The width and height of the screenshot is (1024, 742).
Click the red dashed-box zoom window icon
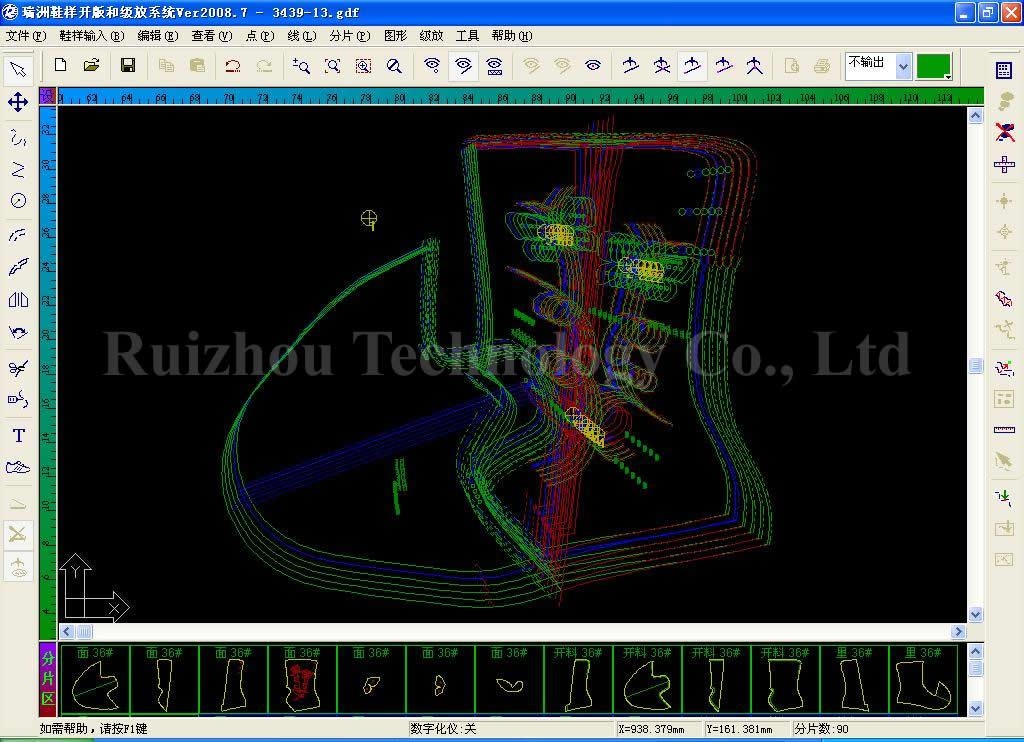[363, 65]
